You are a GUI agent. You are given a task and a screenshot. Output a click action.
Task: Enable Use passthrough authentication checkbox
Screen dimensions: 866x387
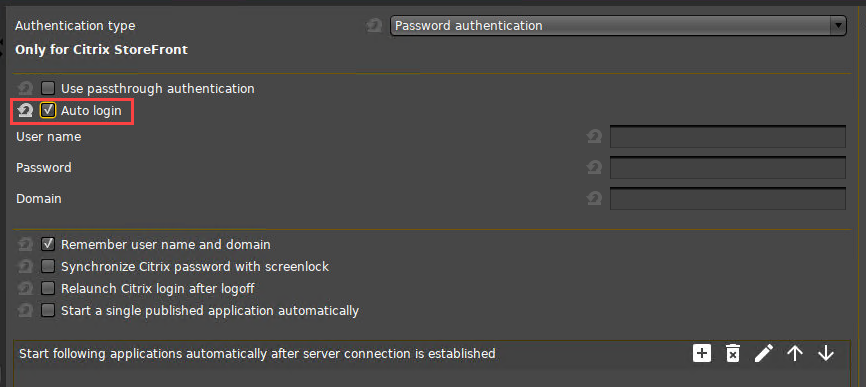pos(48,88)
